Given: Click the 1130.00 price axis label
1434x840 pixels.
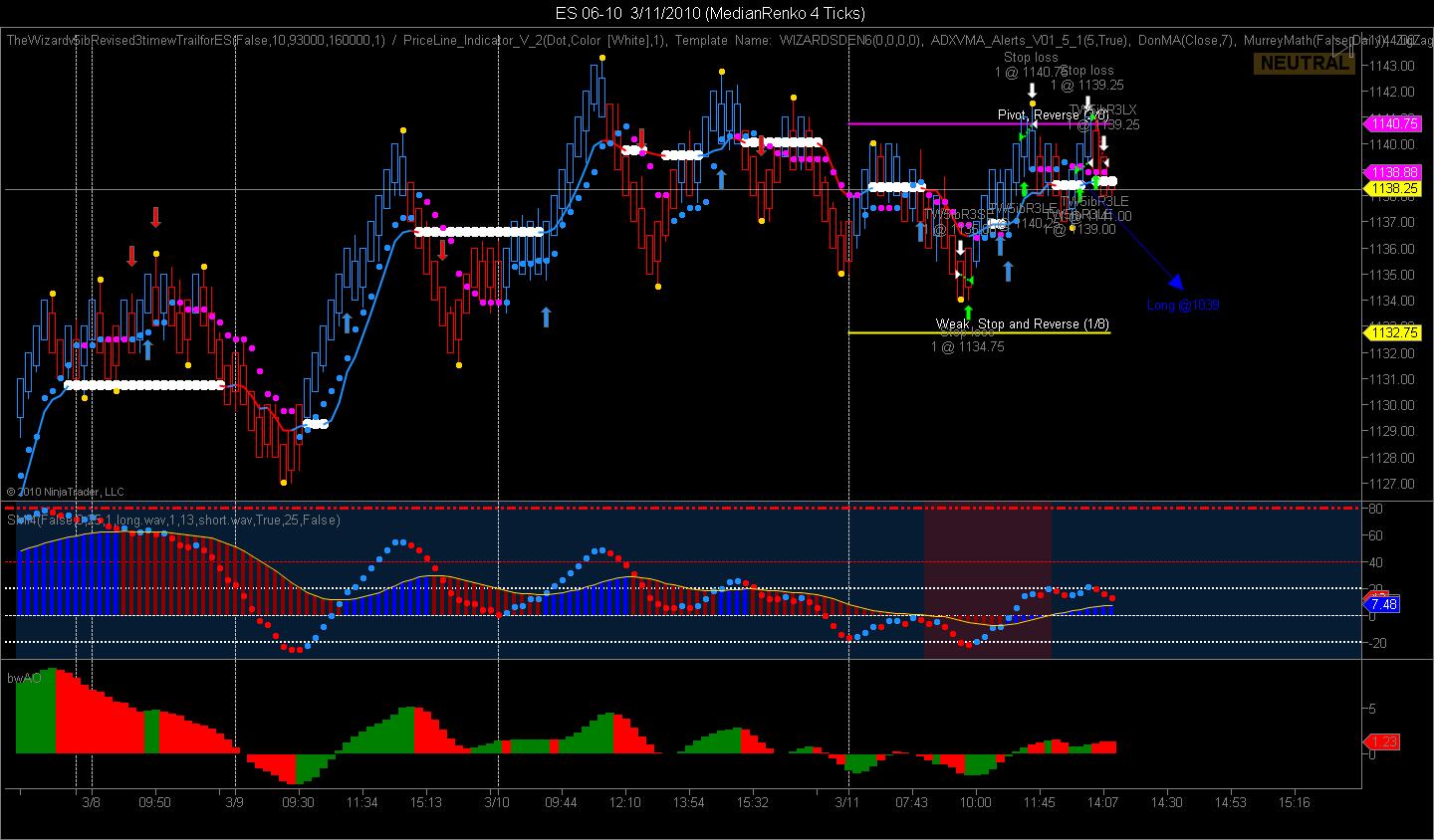Looking at the screenshot, I should [x=1392, y=405].
